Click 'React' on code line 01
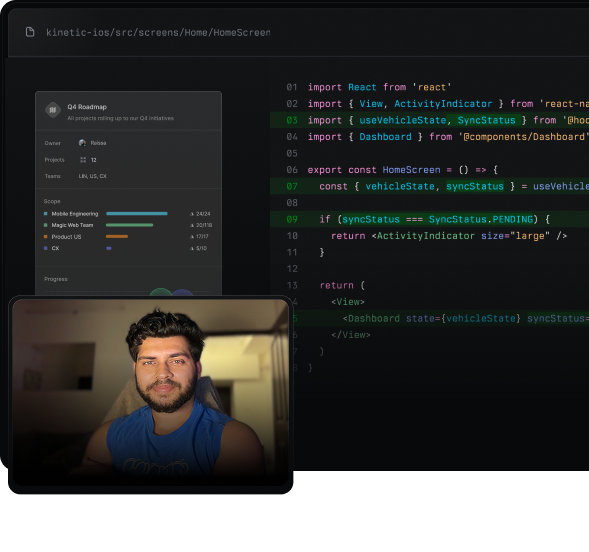Screen dimensions: 589x552 click(362, 87)
